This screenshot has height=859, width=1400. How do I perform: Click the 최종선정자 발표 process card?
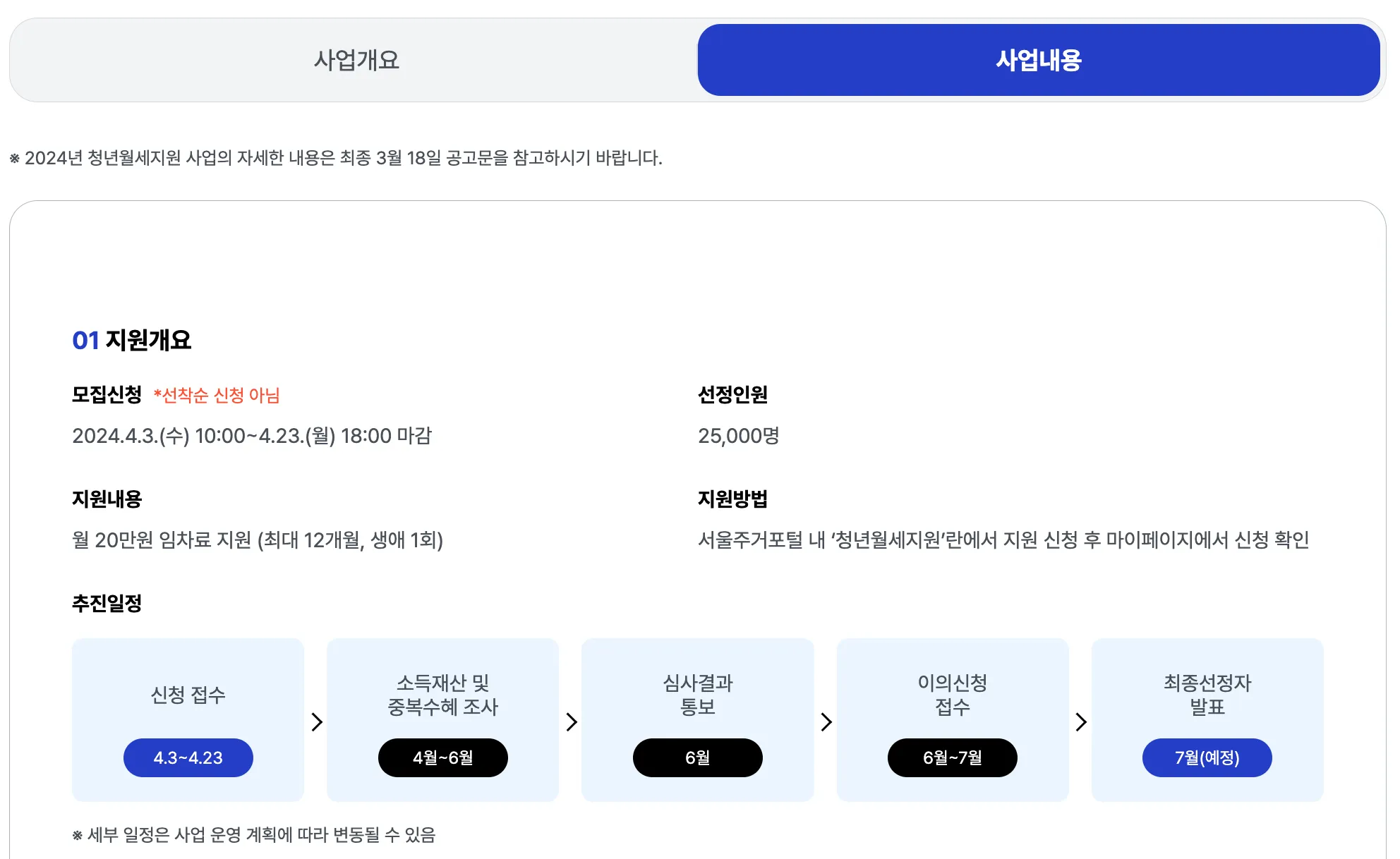tap(1207, 719)
